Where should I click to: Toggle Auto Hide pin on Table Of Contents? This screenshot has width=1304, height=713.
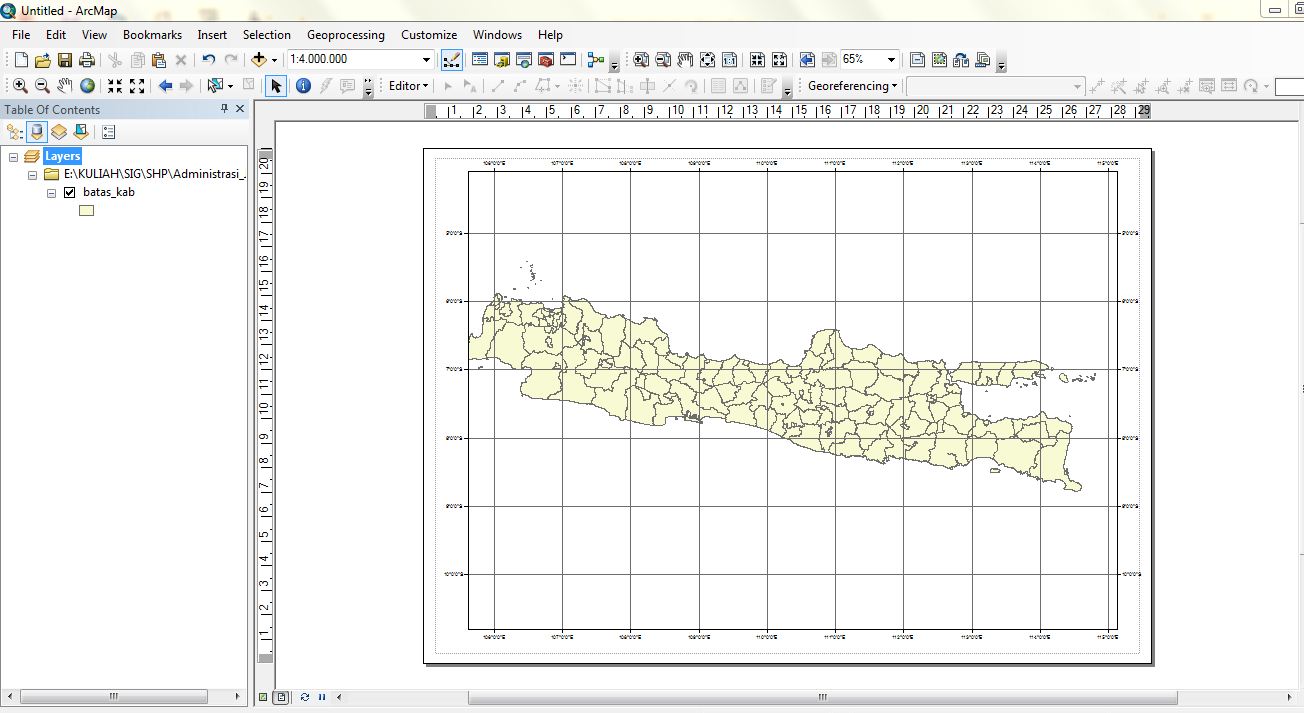click(x=224, y=109)
